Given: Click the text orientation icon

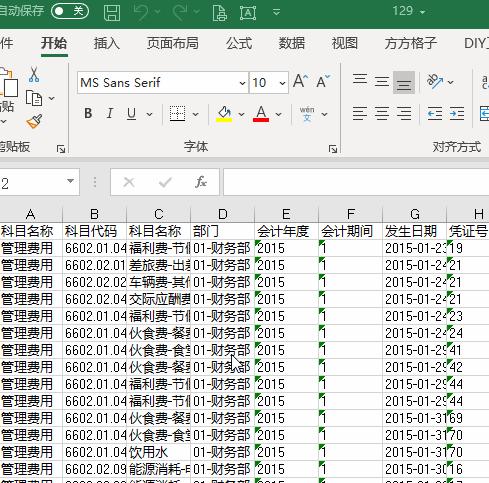Looking at the screenshot, I should 435,81.
